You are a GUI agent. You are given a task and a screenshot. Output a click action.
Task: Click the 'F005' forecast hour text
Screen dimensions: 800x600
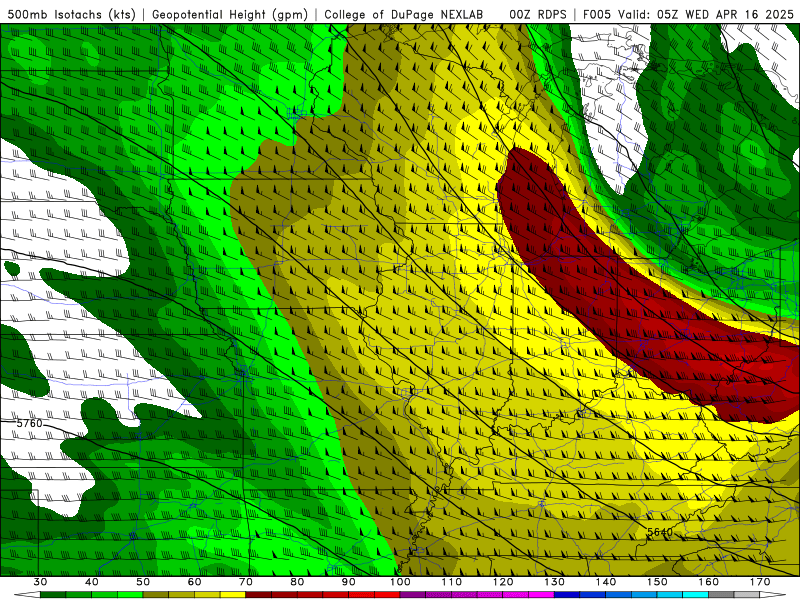[x=596, y=14]
